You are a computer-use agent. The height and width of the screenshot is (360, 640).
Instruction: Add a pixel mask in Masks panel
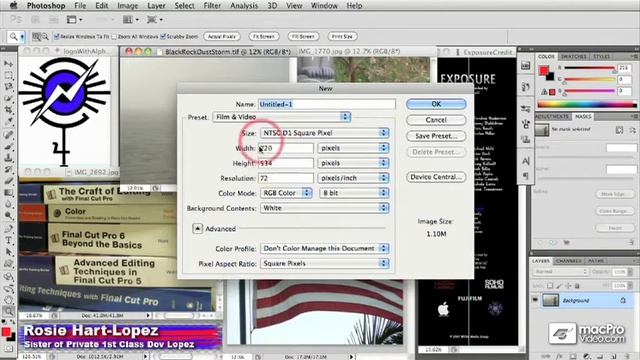click(619, 130)
